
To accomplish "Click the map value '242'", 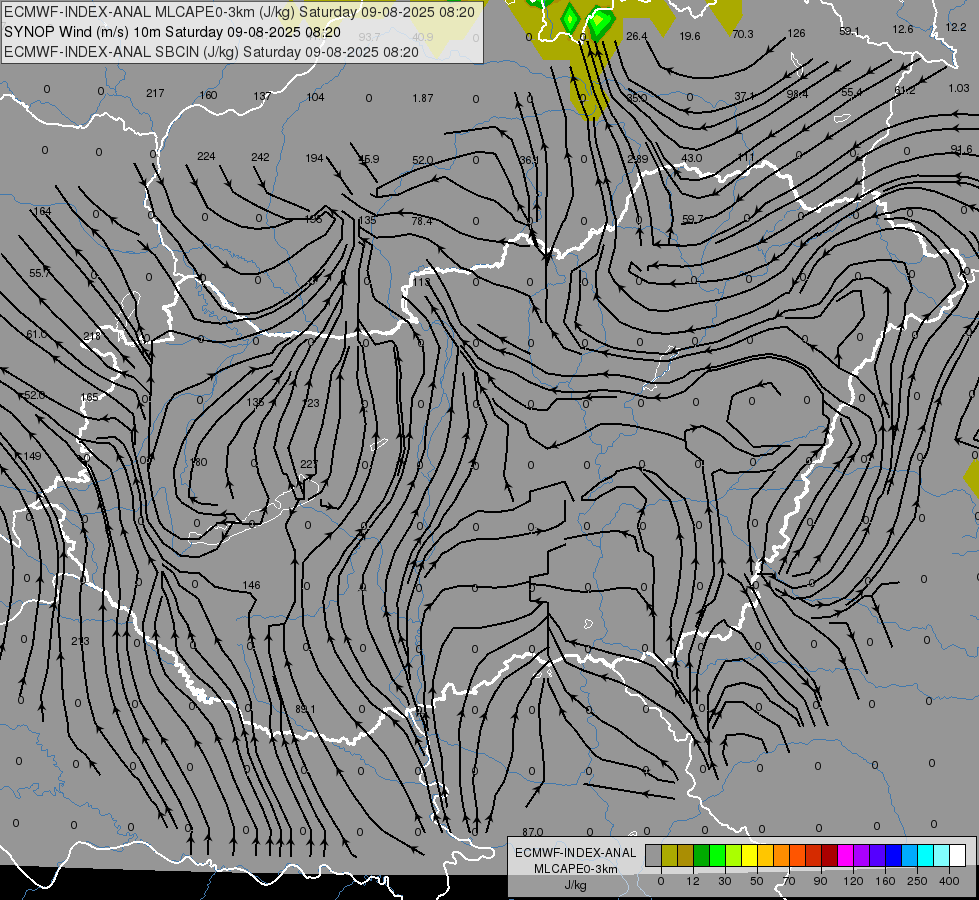I will click(260, 157).
